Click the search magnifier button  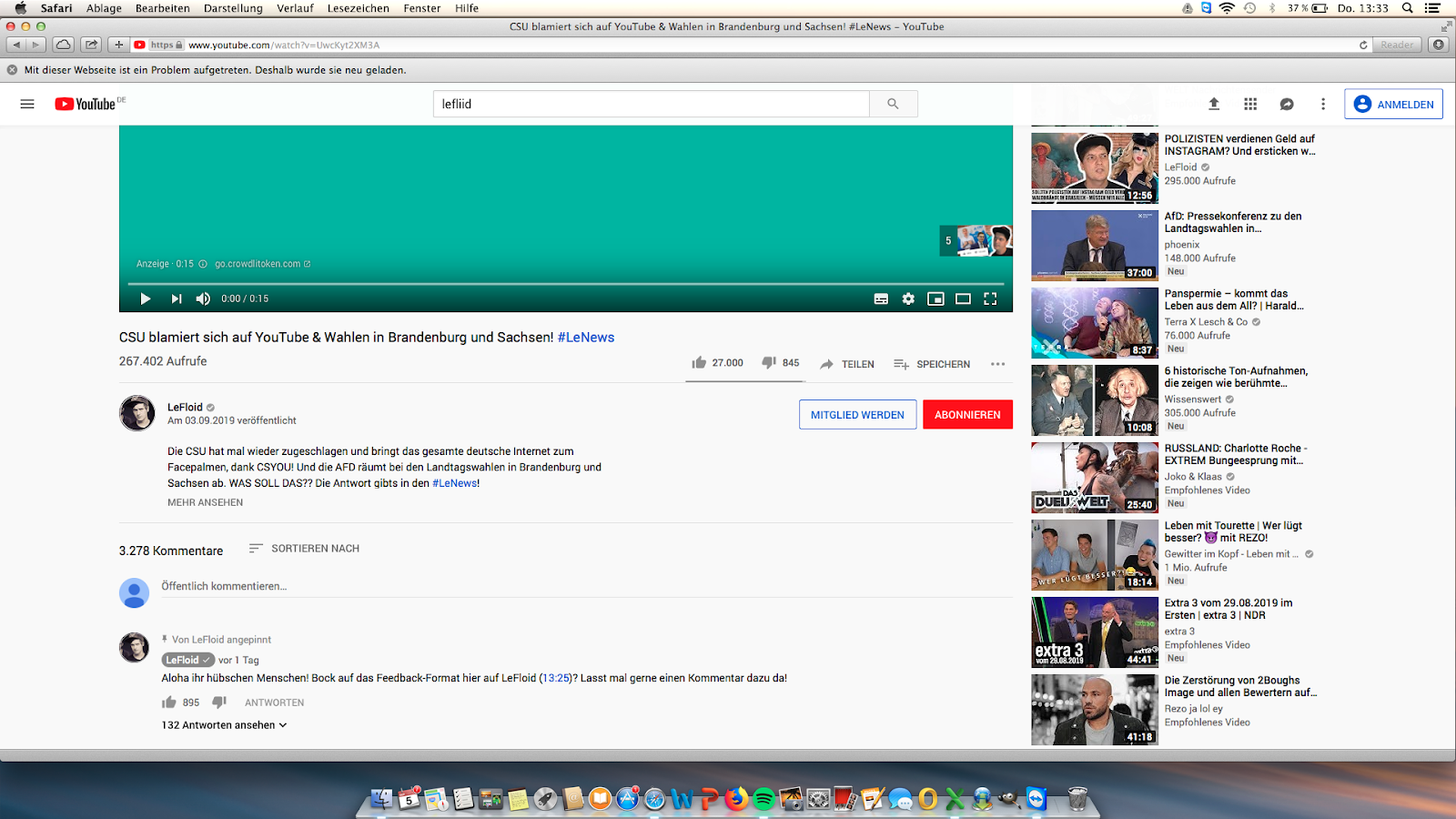[893, 104]
